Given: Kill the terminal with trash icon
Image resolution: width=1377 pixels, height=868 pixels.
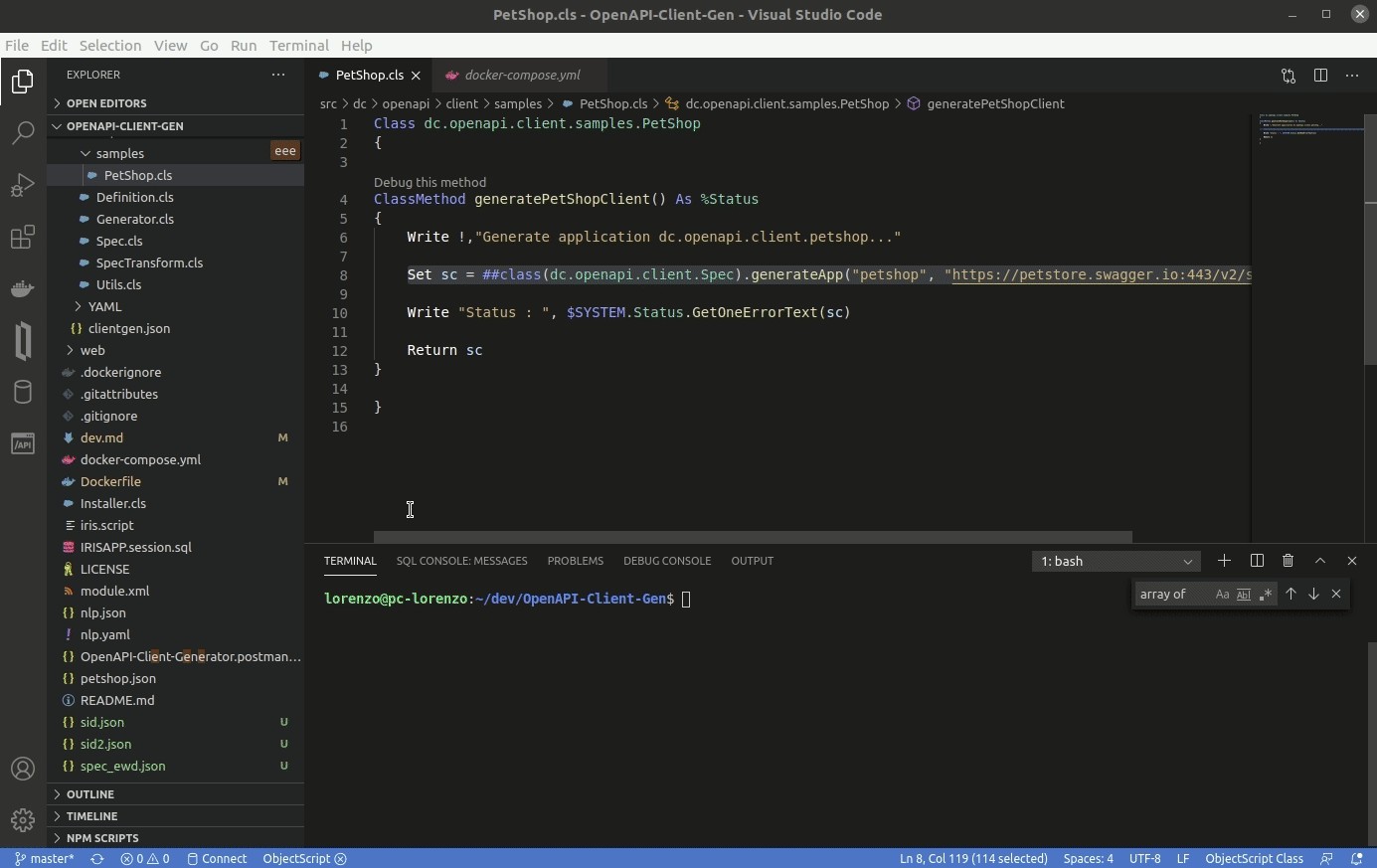Looking at the screenshot, I should click(1288, 561).
